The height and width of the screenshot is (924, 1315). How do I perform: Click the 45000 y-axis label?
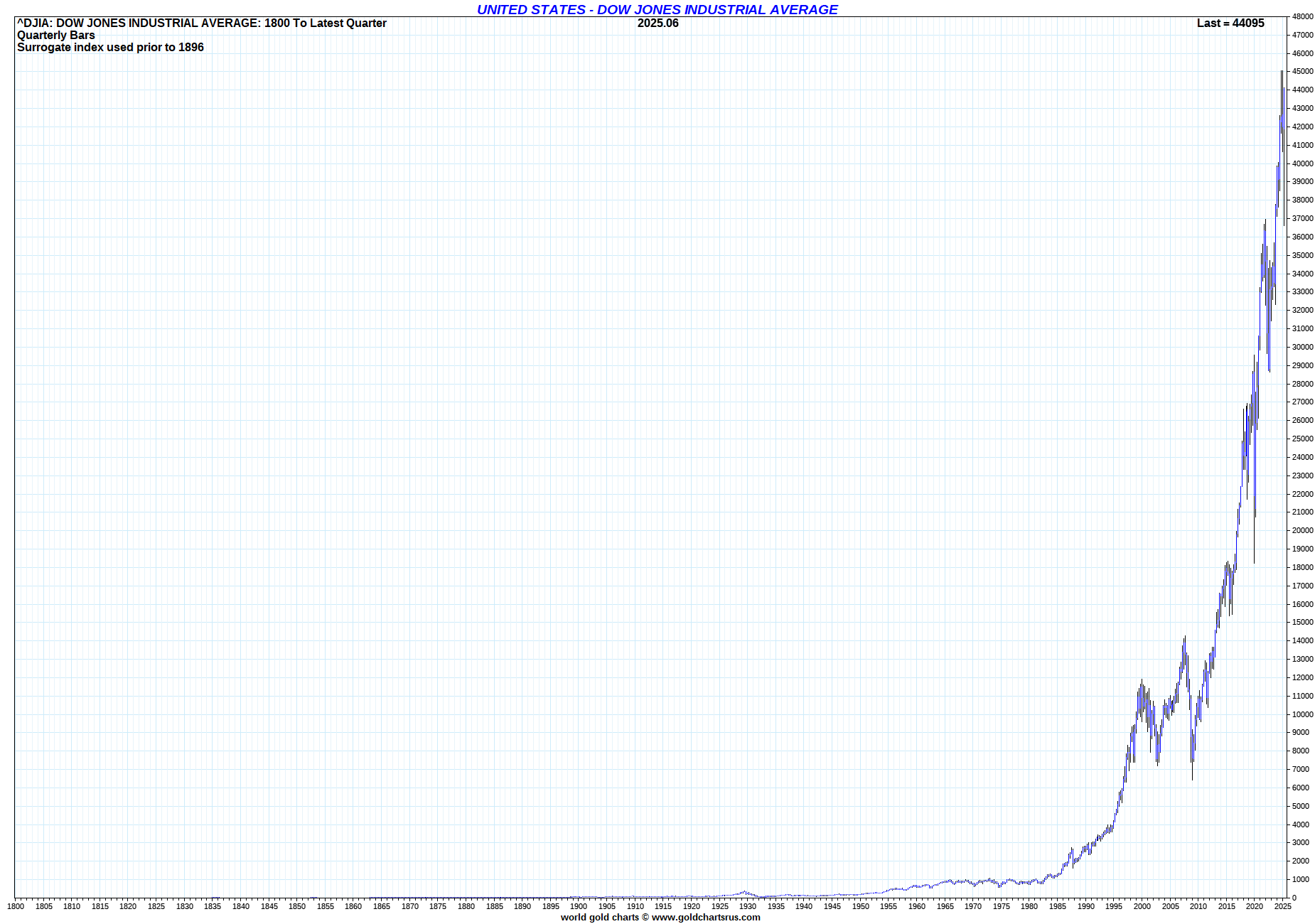[1303, 72]
